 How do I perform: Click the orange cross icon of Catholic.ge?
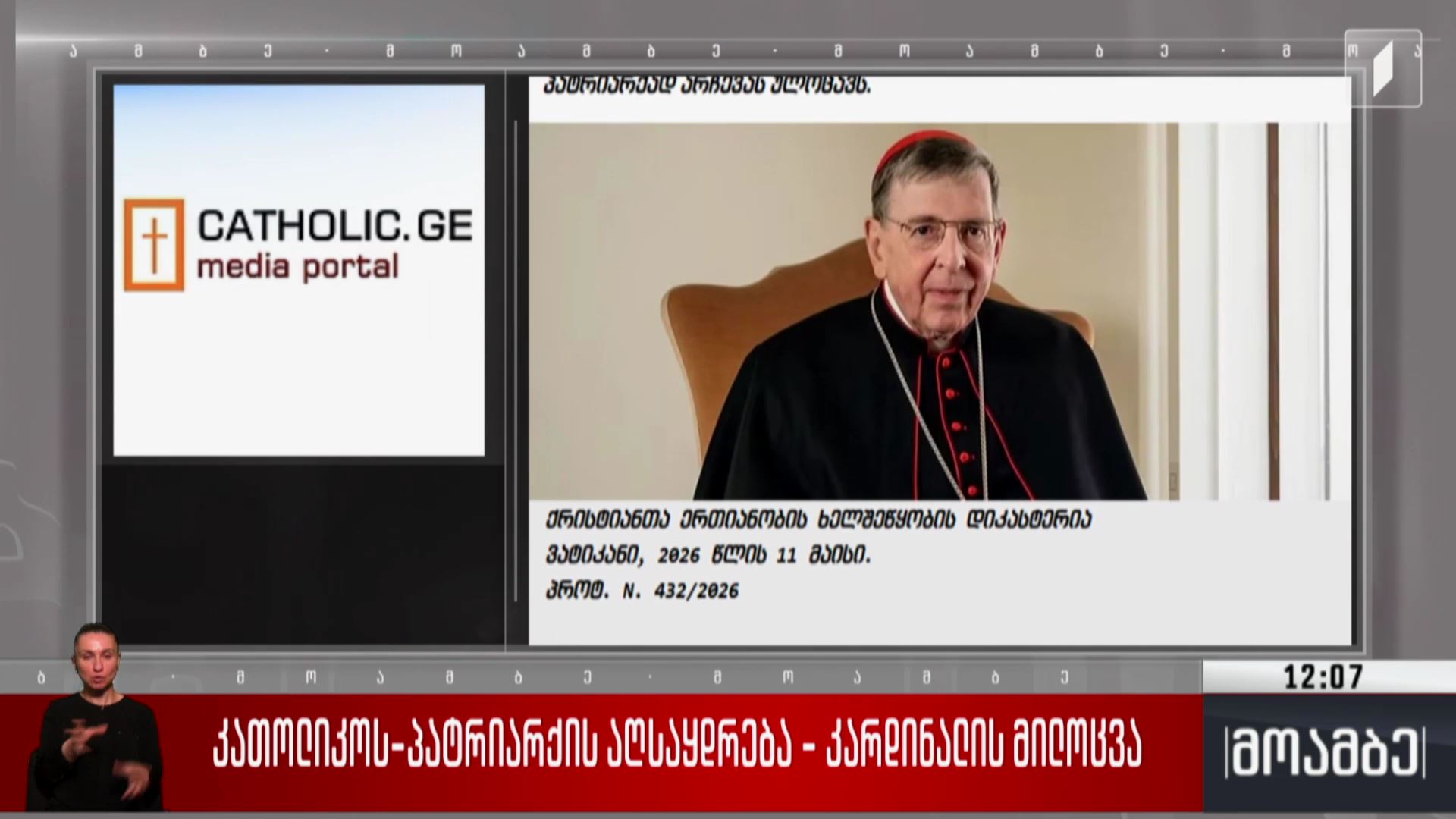(154, 245)
